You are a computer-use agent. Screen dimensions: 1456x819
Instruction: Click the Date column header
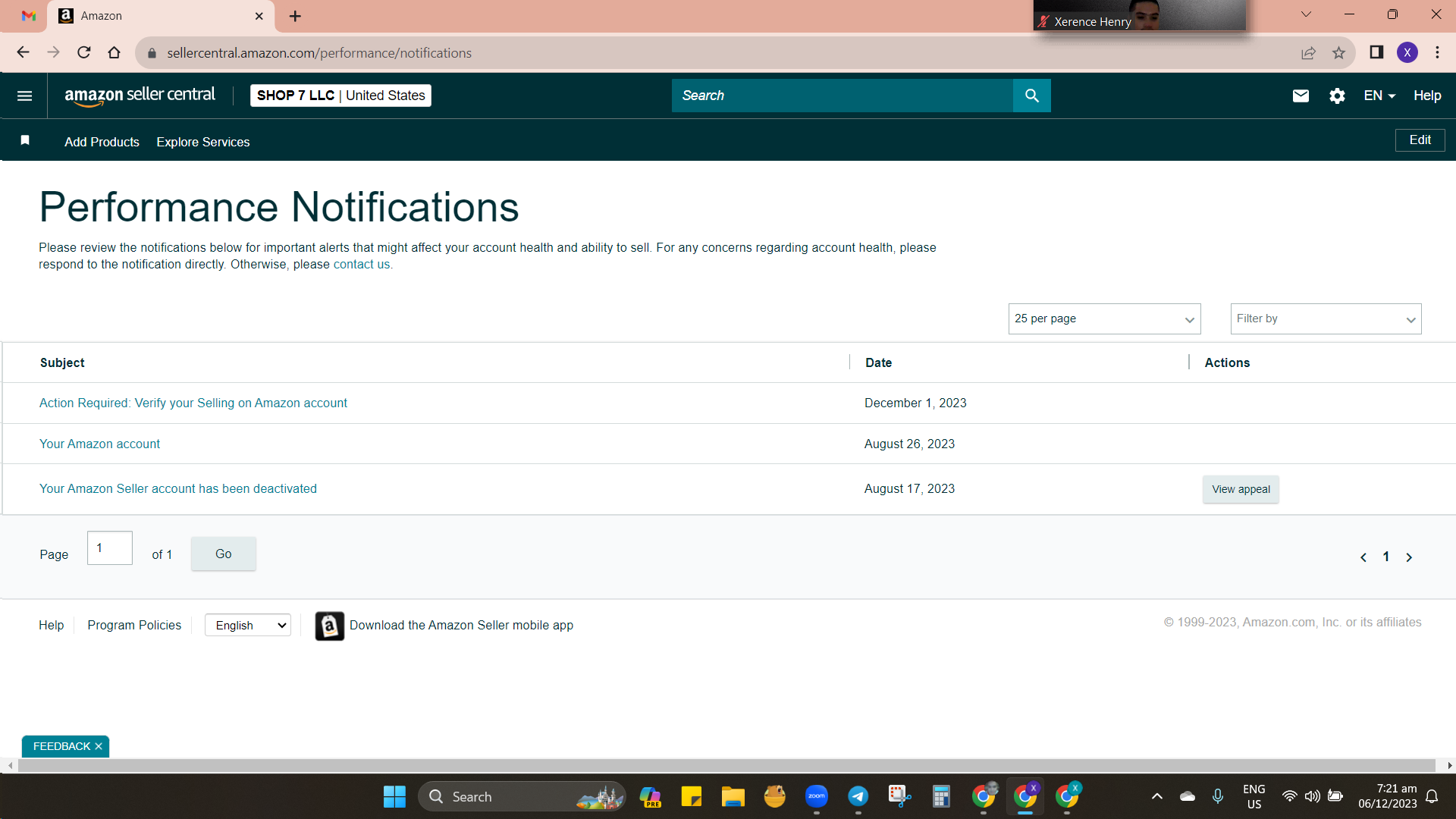pyautogui.click(x=878, y=363)
